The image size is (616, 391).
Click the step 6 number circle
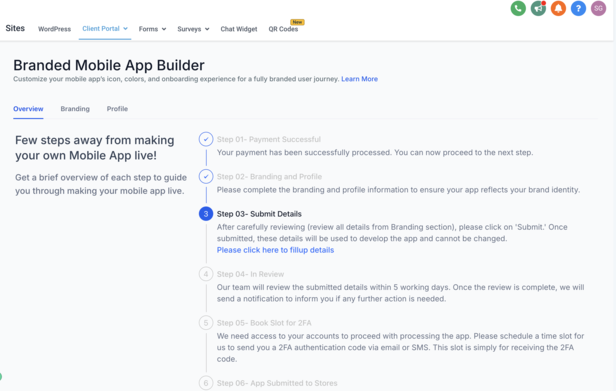point(206,383)
